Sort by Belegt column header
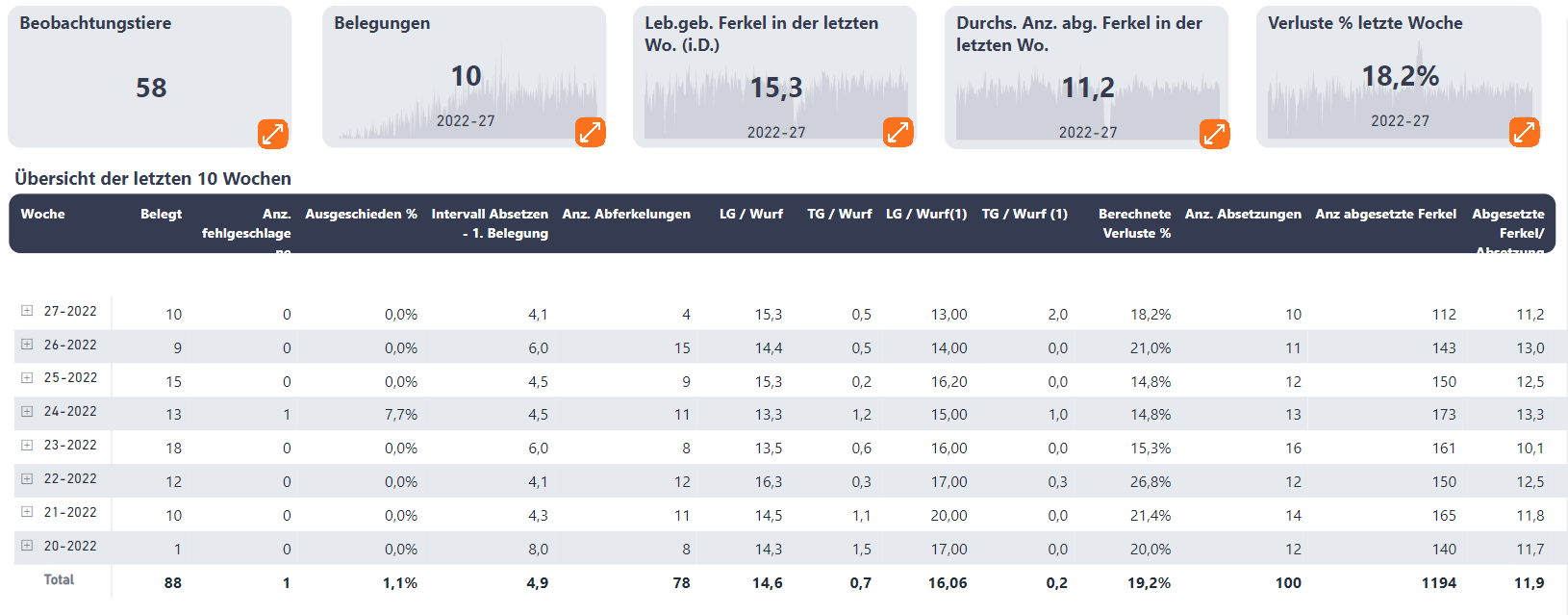 coord(161,214)
